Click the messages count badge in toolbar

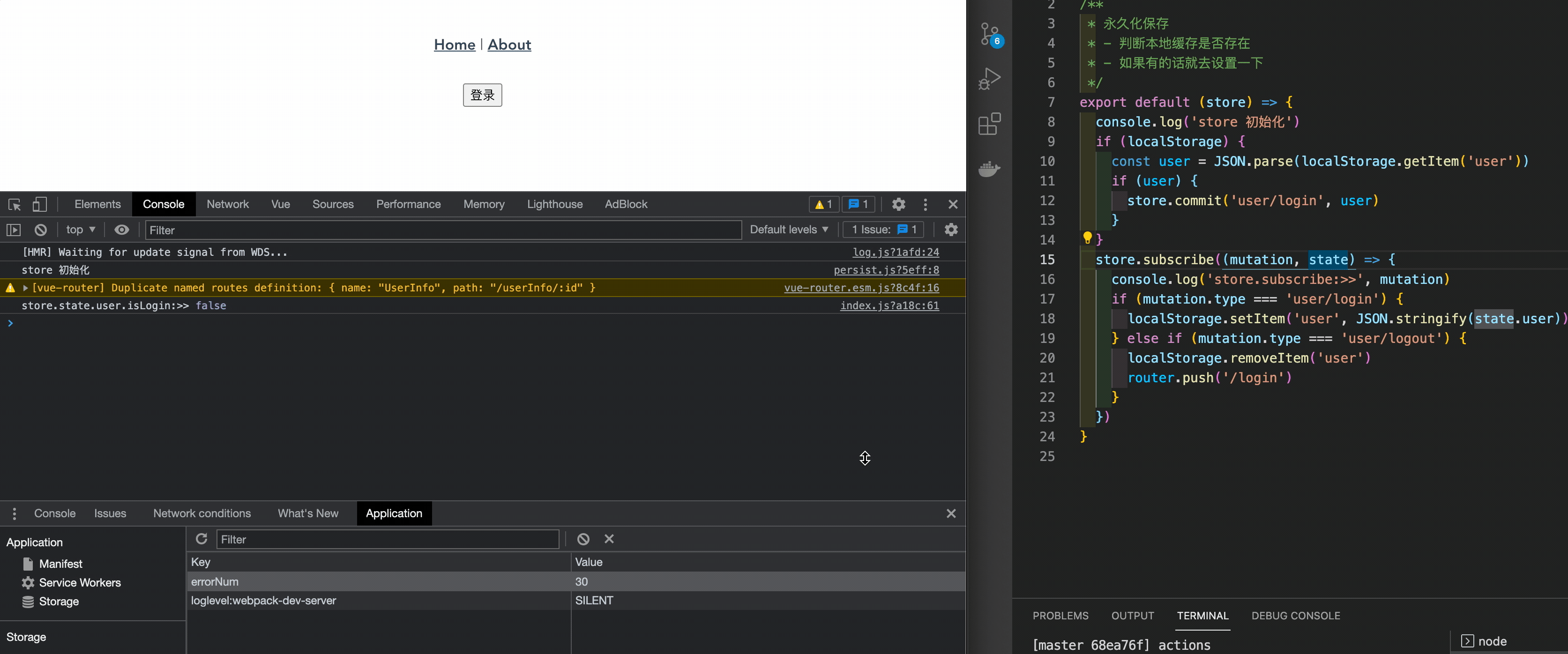pos(858,204)
